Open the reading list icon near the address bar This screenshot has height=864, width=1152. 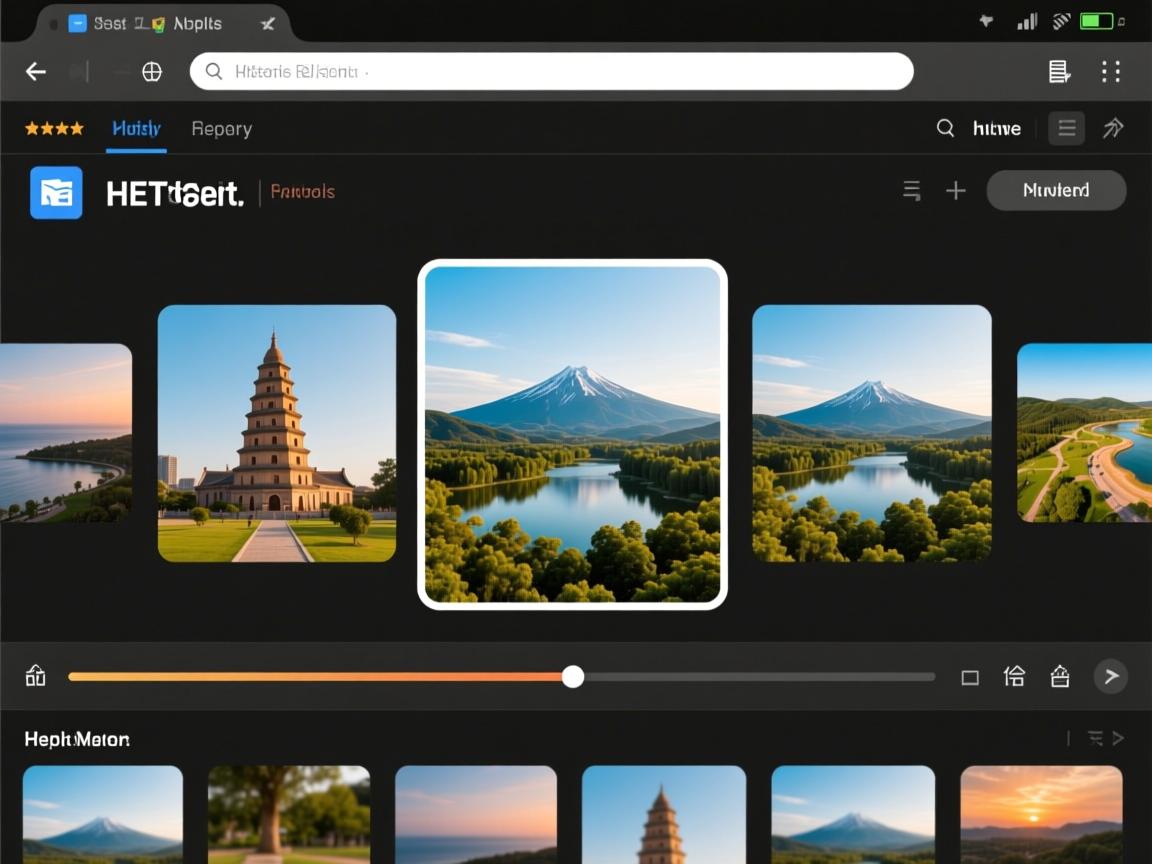point(1060,71)
